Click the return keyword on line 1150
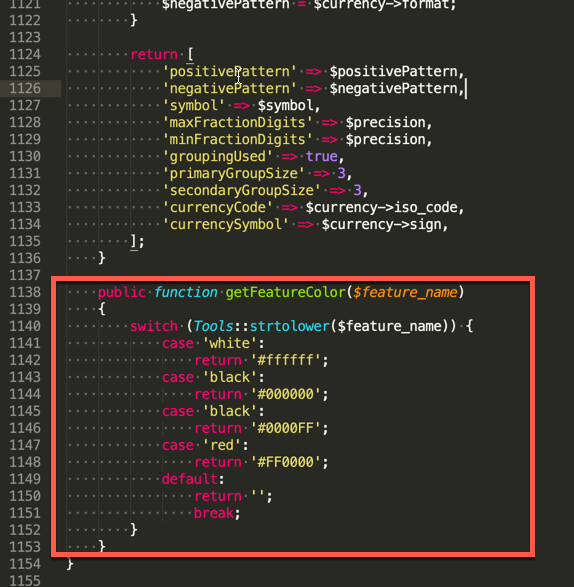This screenshot has height=587, width=574. pos(218,496)
